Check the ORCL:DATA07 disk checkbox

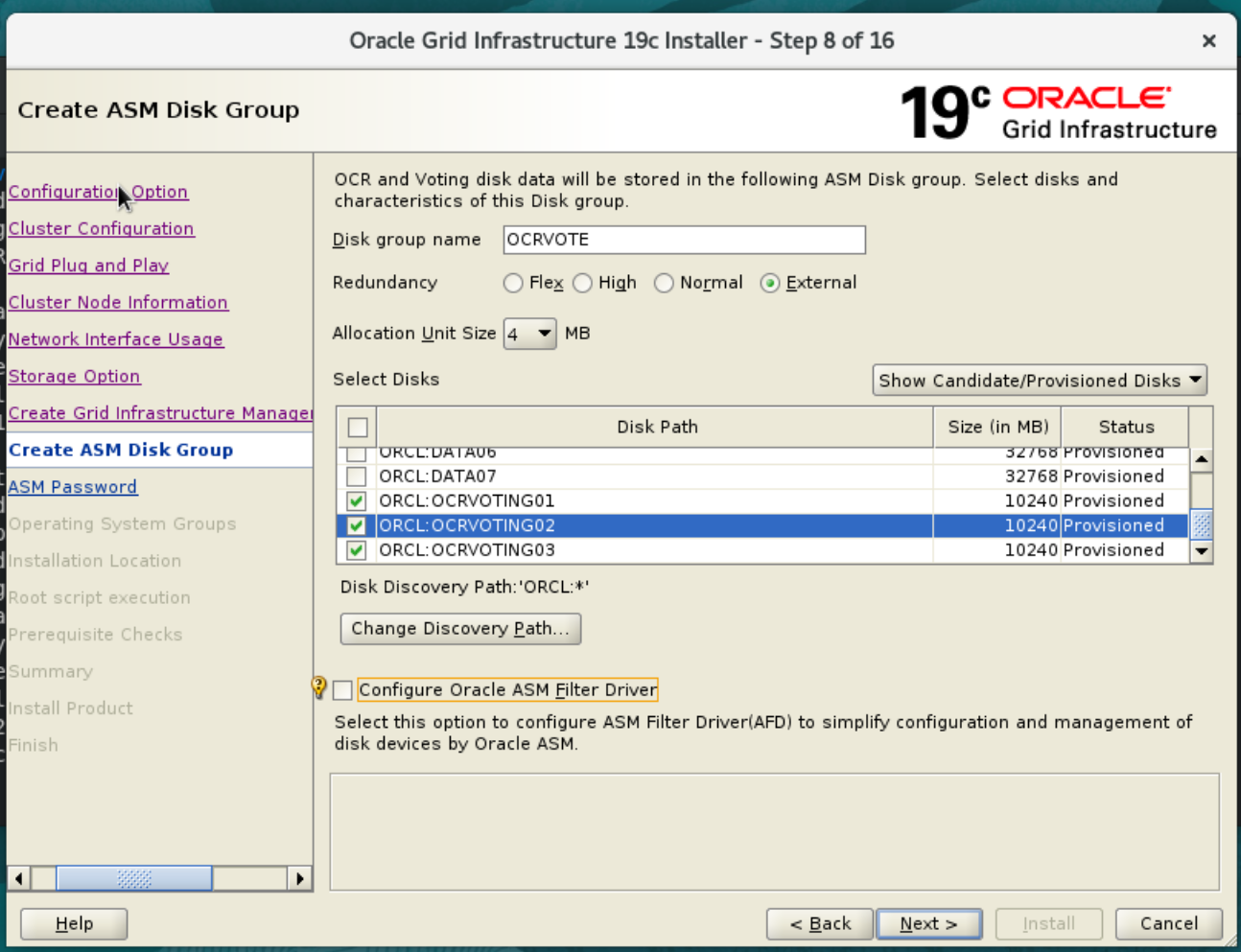(x=357, y=476)
